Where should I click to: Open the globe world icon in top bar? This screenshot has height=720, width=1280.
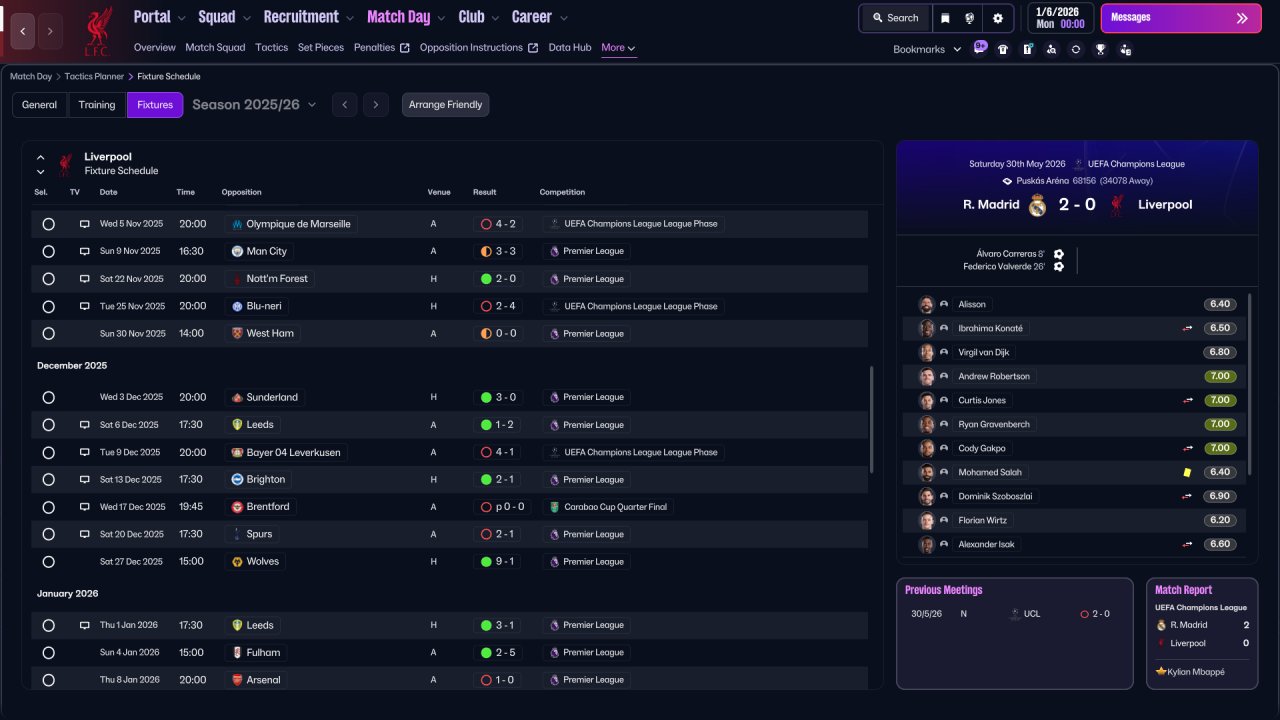pyautogui.click(x=970, y=18)
